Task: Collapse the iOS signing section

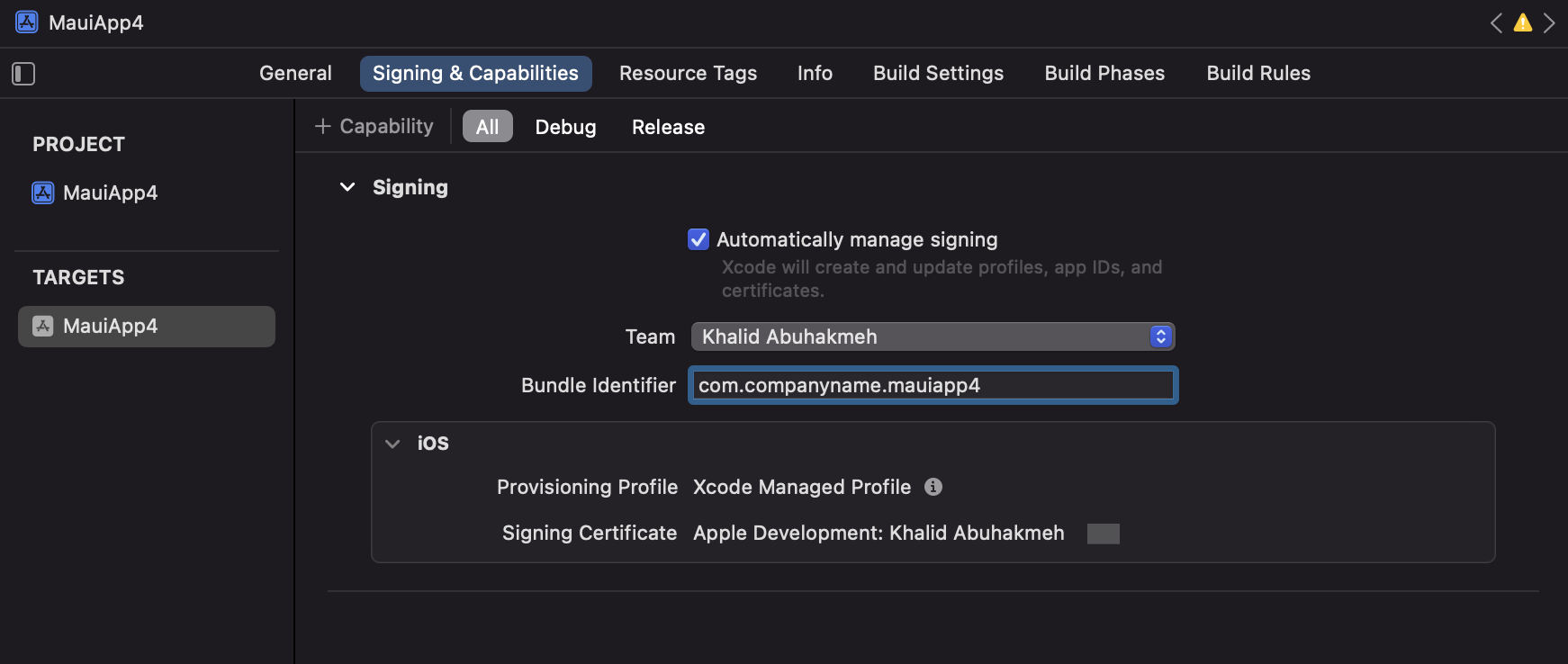Action: (x=392, y=444)
